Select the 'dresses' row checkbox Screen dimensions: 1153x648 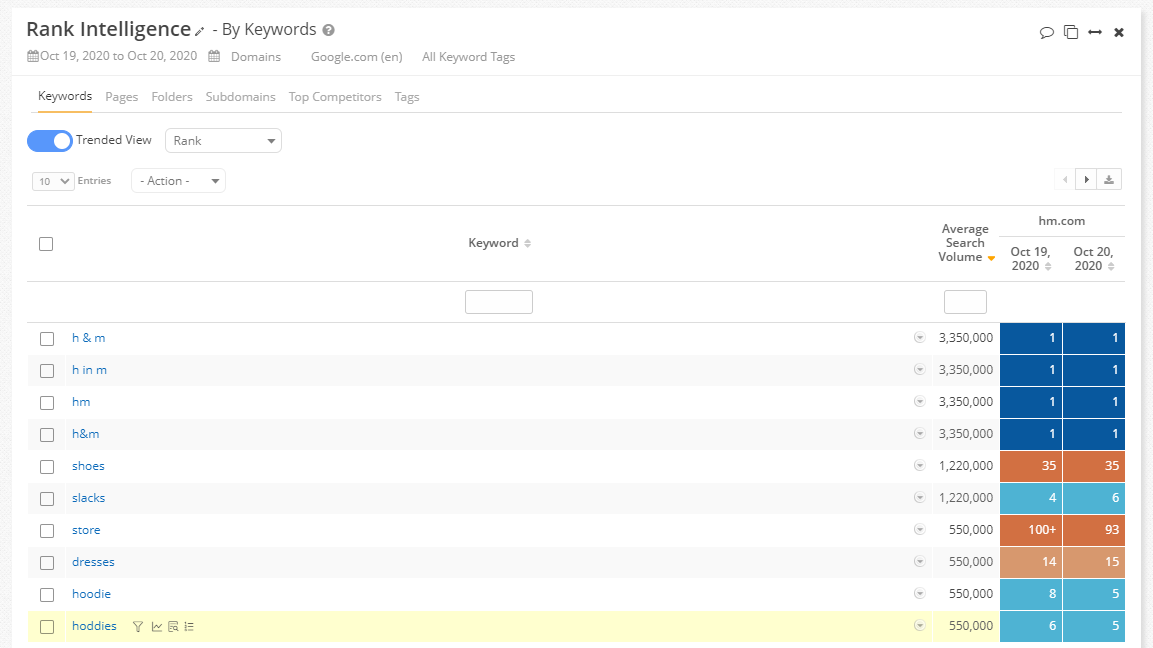pos(47,563)
